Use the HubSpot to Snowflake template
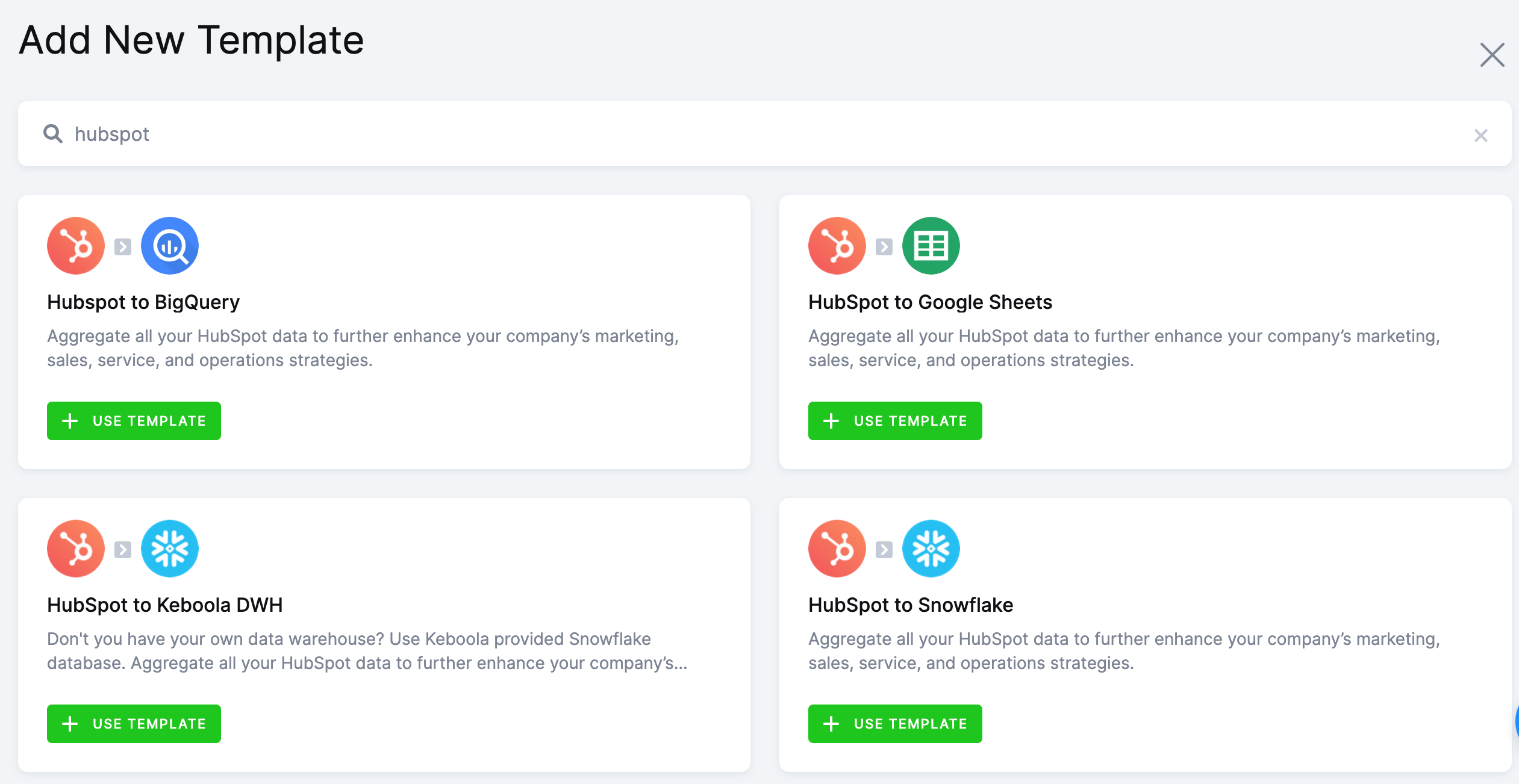 (x=895, y=724)
